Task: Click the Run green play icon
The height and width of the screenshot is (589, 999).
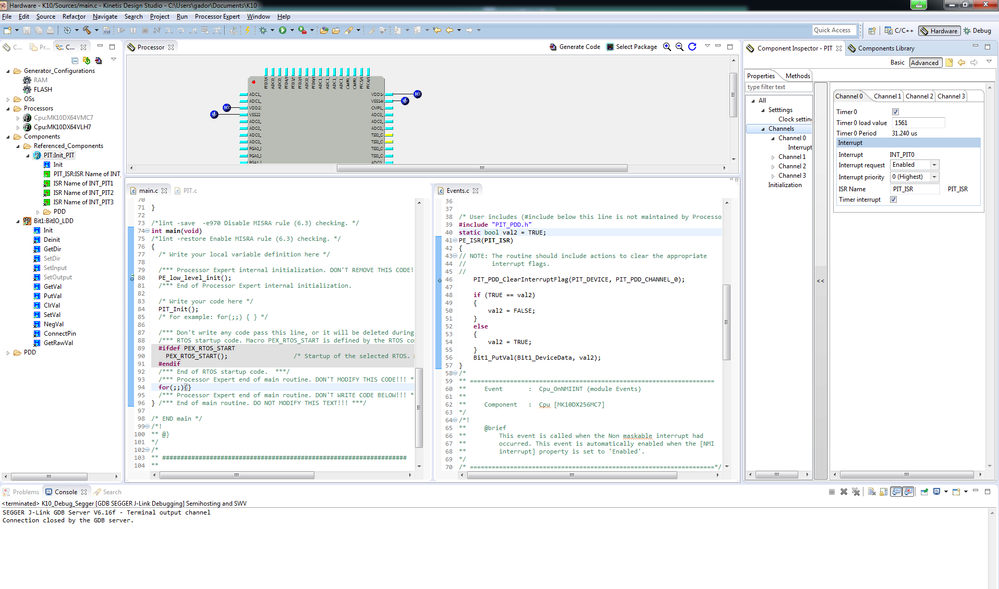Action: click(x=283, y=31)
